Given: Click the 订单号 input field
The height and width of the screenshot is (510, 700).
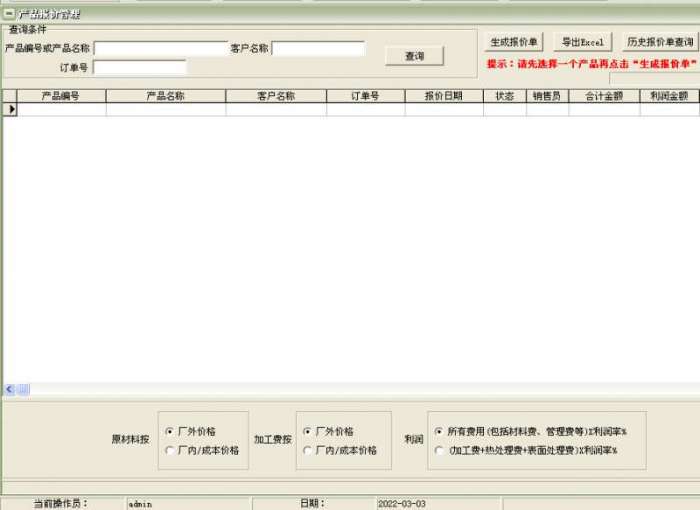Looking at the screenshot, I should [139, 68].
